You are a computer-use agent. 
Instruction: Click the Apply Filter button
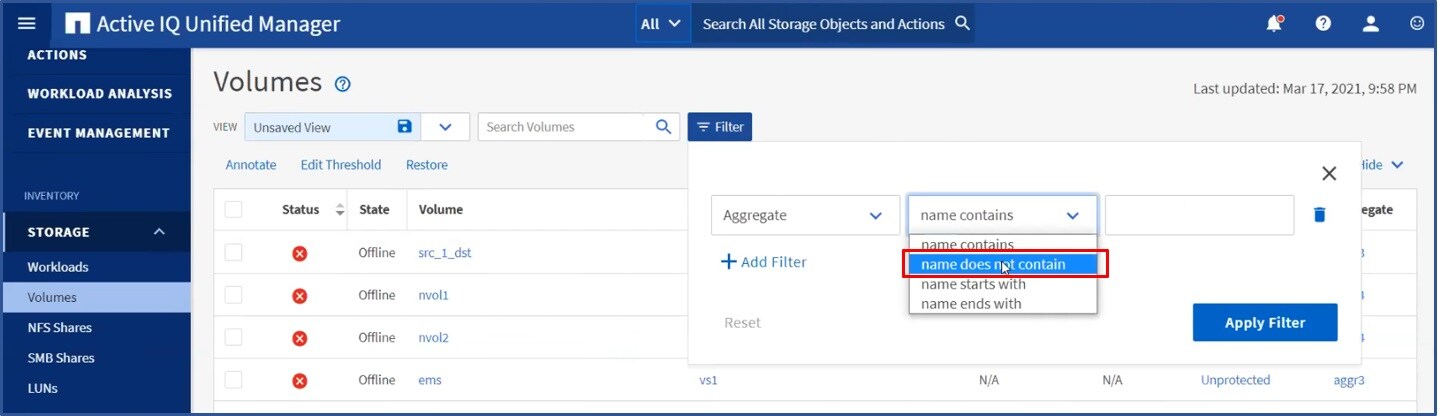click(1264, 322)
